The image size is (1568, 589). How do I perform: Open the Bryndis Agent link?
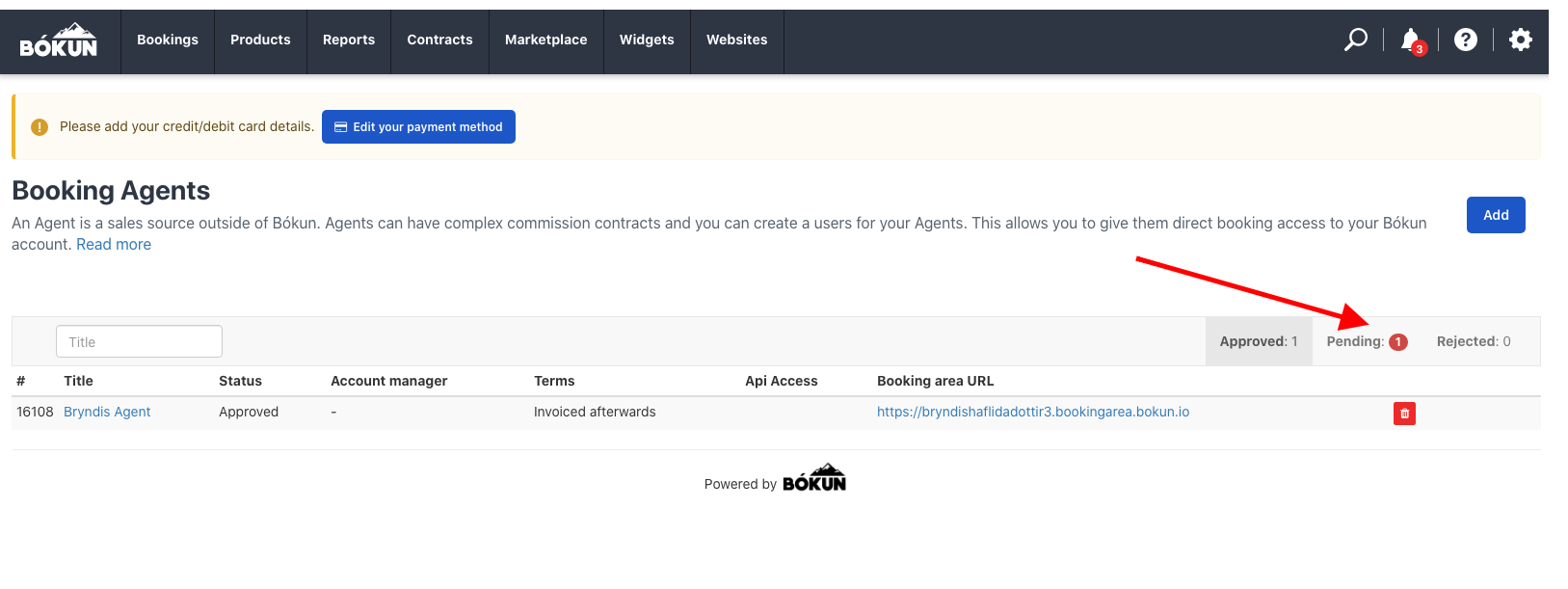107,412
